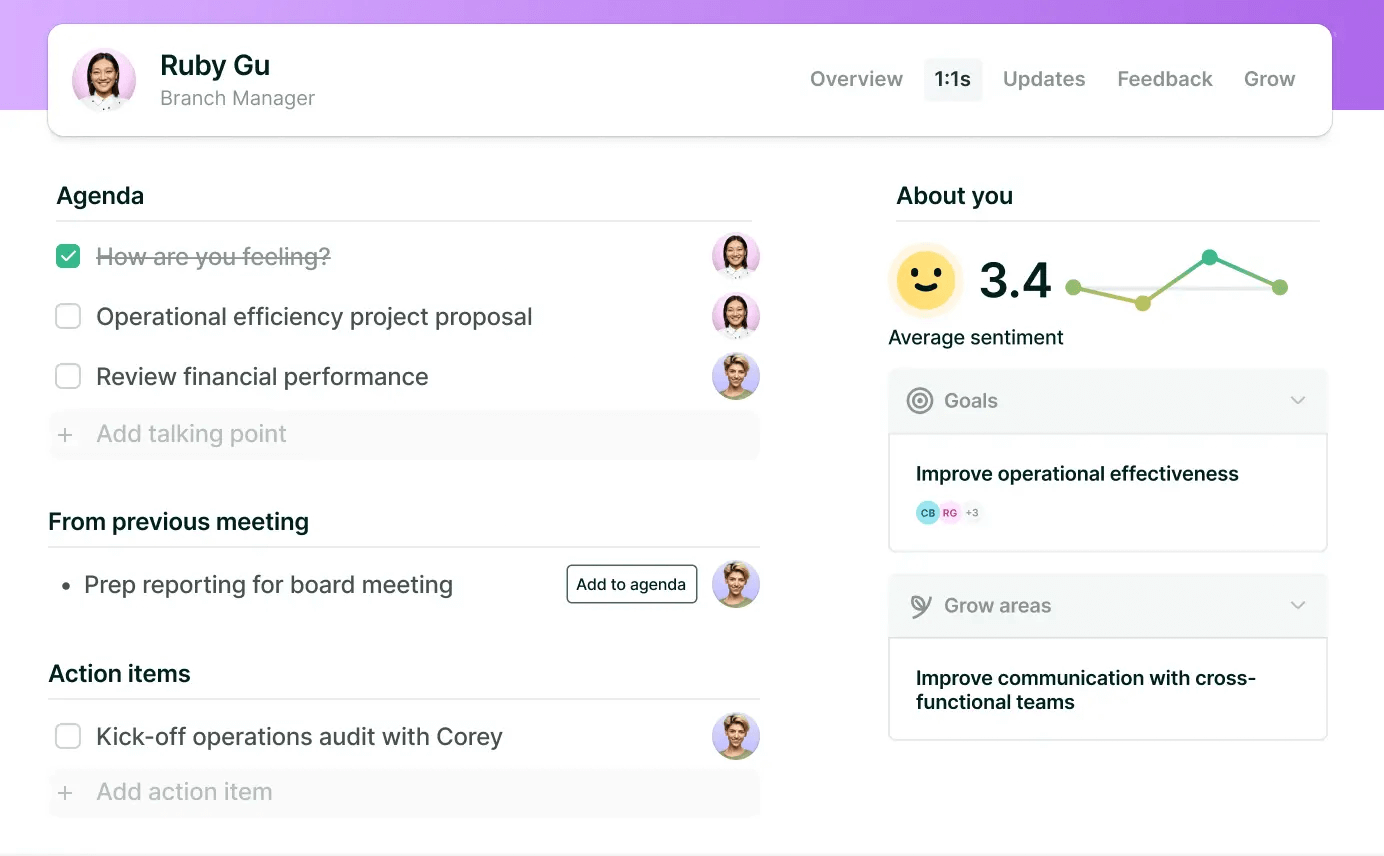The width and height of the screenshot is (1384, 856).
Task: Click avatar next to Kick-off operations audit
Action: click(735, 737)
